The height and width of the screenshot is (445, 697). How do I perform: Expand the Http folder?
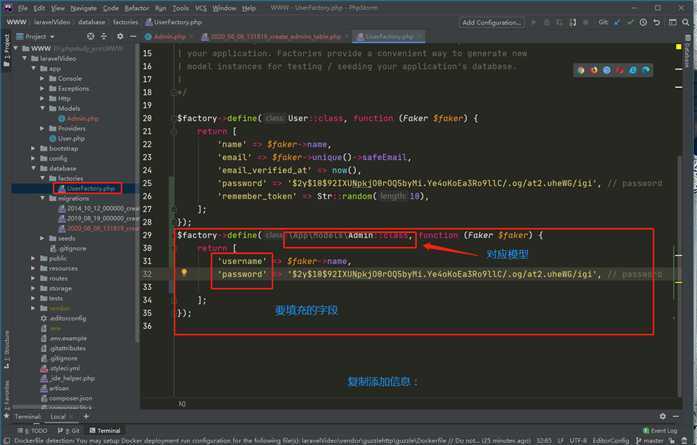(x=42, y=98)
